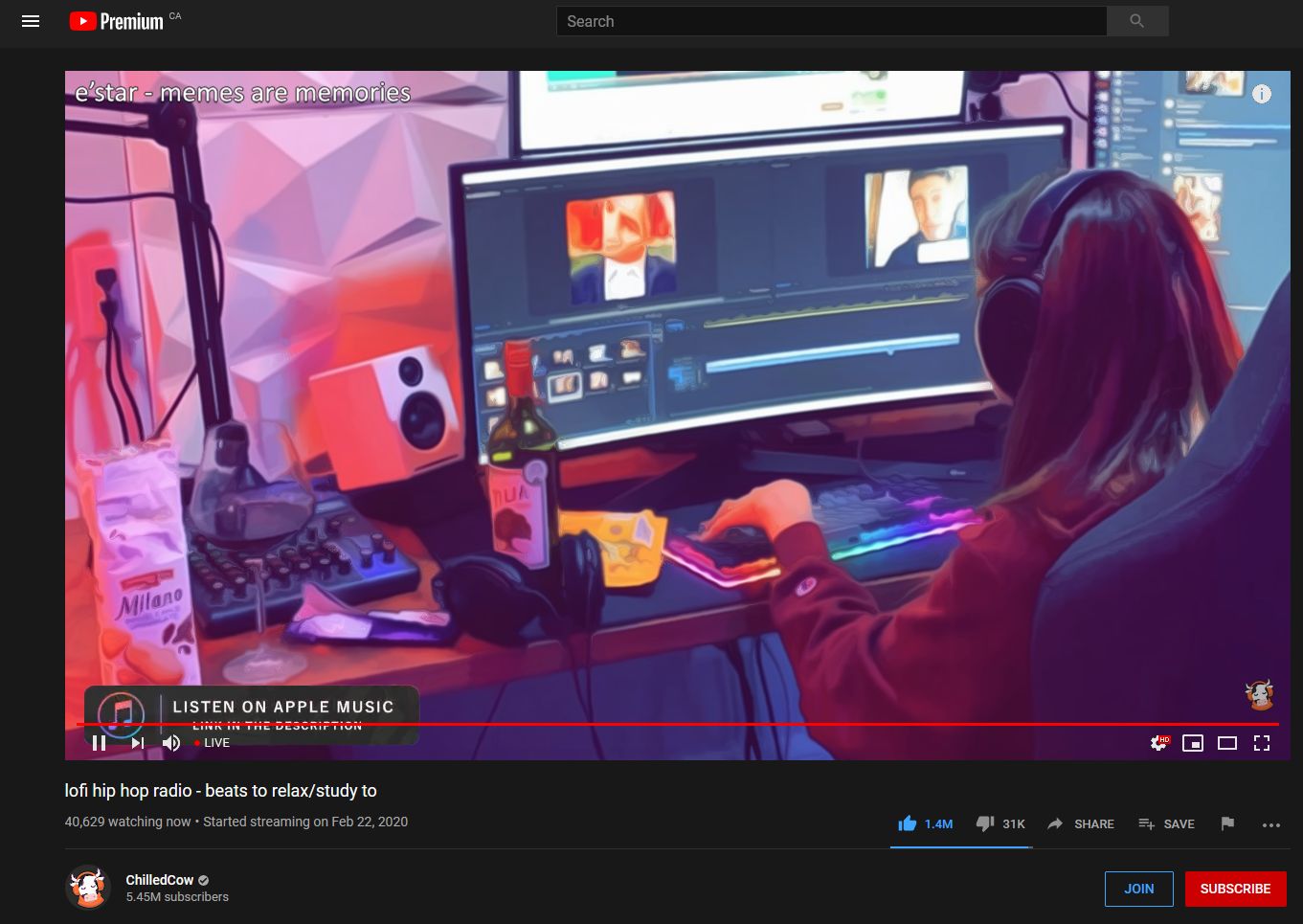The height and width of the screenshot is (924, 1303).
Task: Open the video info card icon
Action: [x=1262, y=94]
